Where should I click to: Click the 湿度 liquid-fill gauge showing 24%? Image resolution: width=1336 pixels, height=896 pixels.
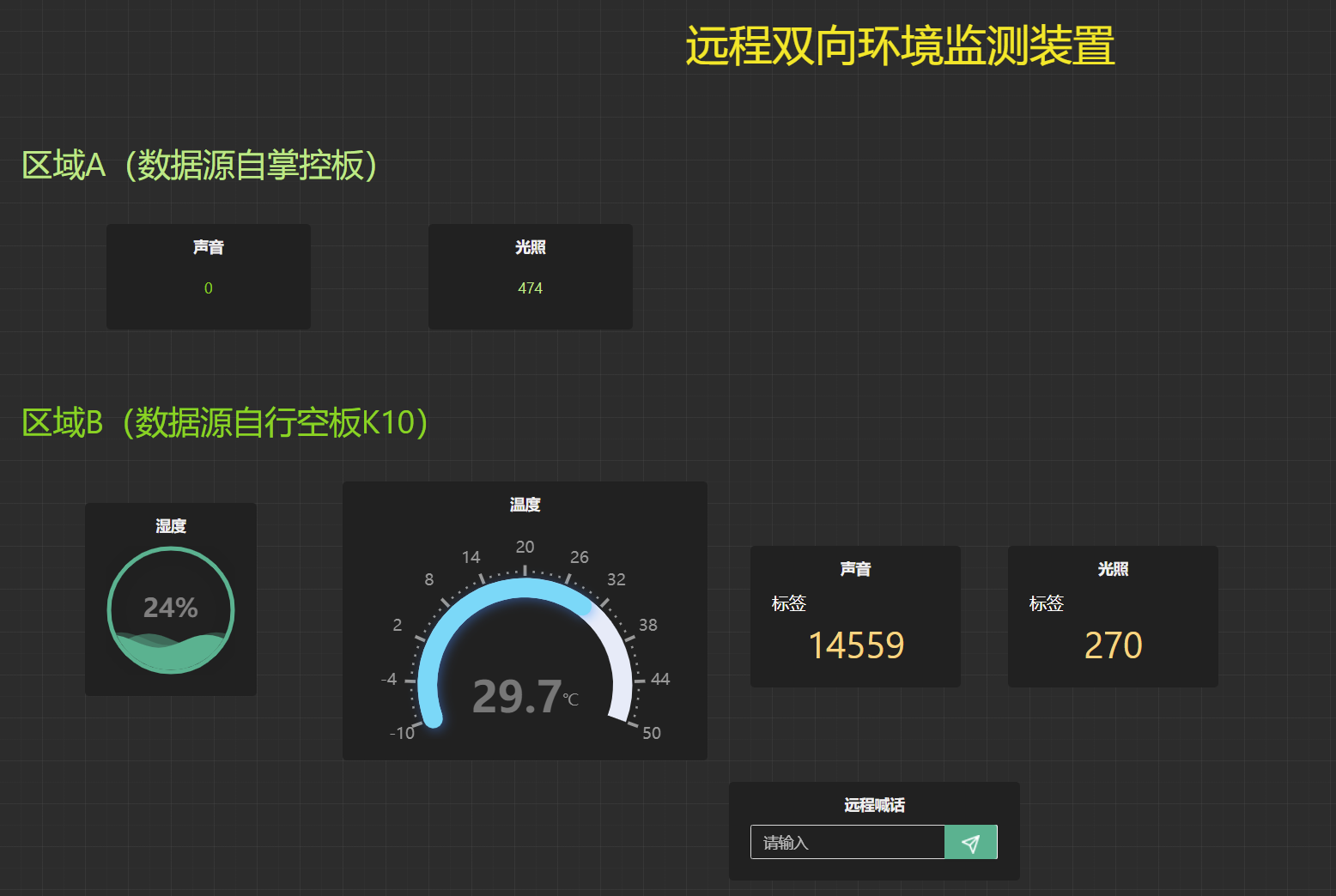171,610
